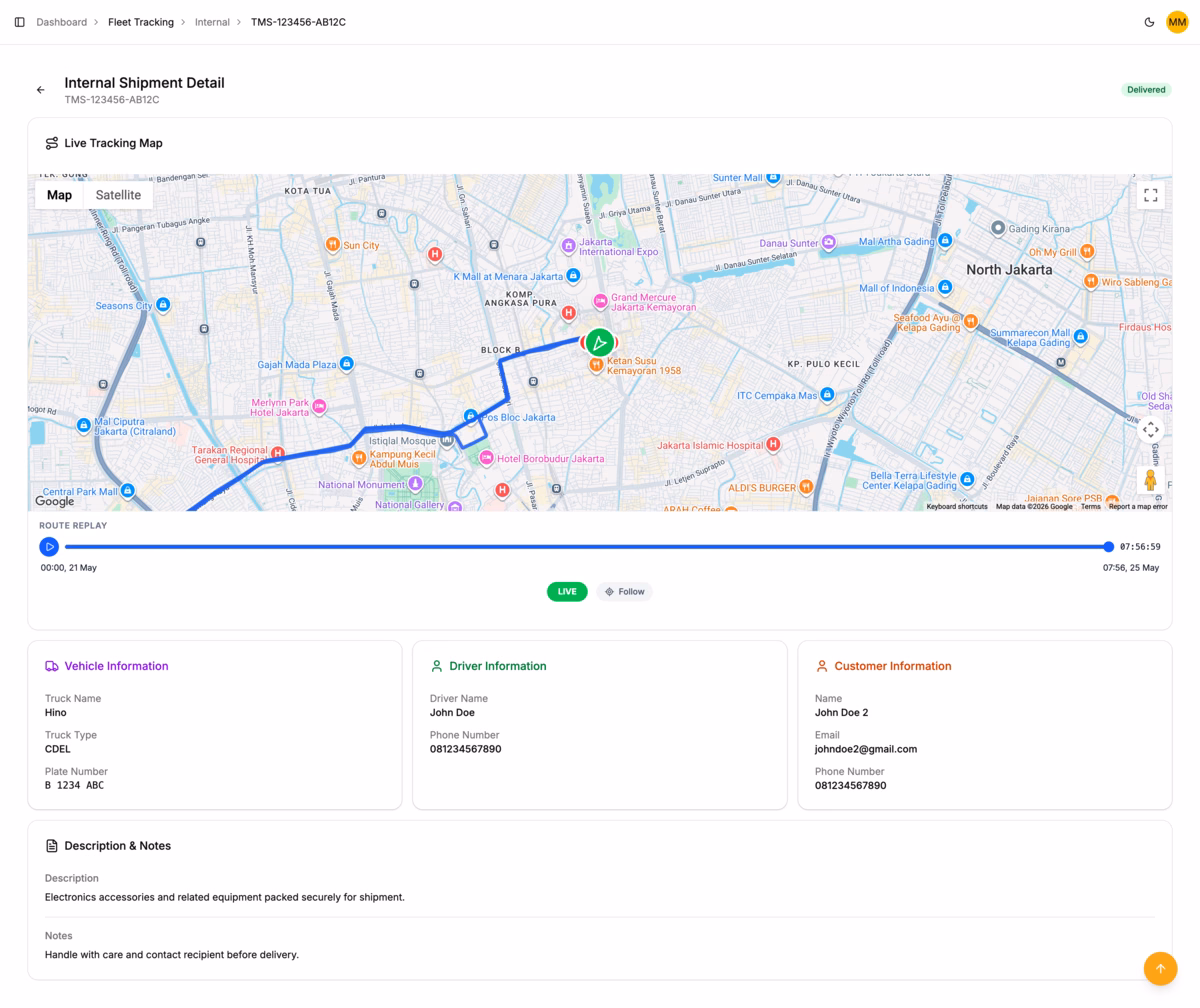Switch to dark mode moon icon
The width and height of the screenshot is (1200, 1008).
[x=1149, y=22]
